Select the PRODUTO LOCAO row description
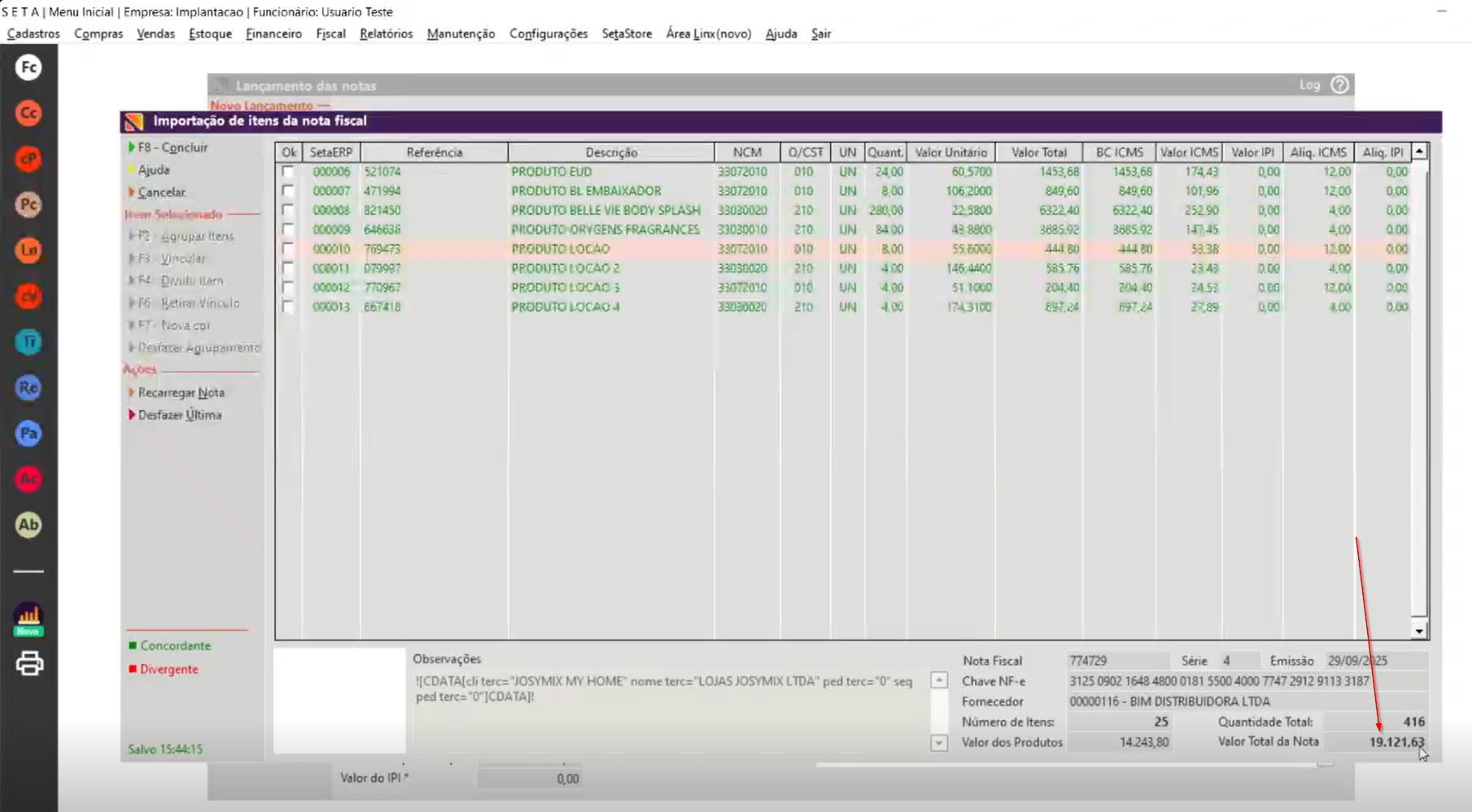The image size is (1472, 812). (x=561, y=249)
